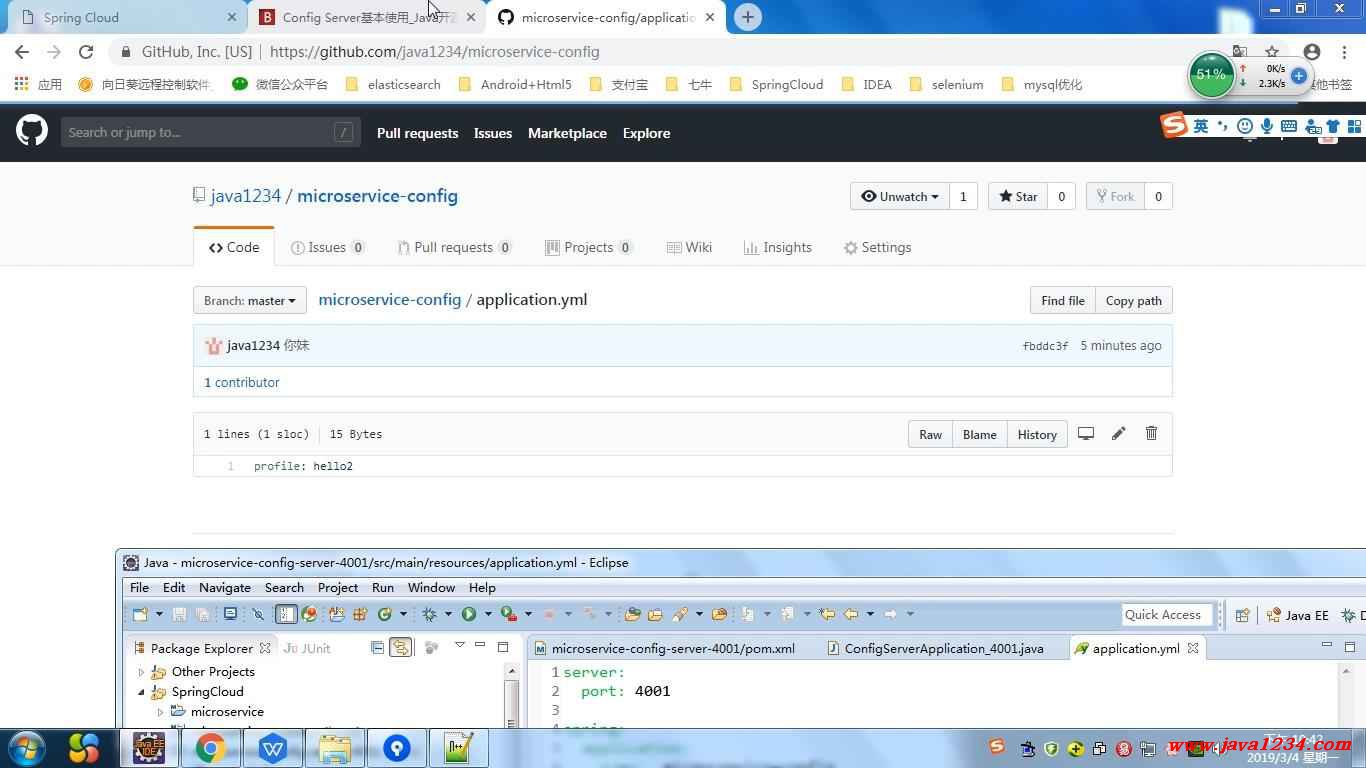Switch to GitHub Insights tab
The width and height of the screenshot is (1366, 768).
tap(778, 247)
